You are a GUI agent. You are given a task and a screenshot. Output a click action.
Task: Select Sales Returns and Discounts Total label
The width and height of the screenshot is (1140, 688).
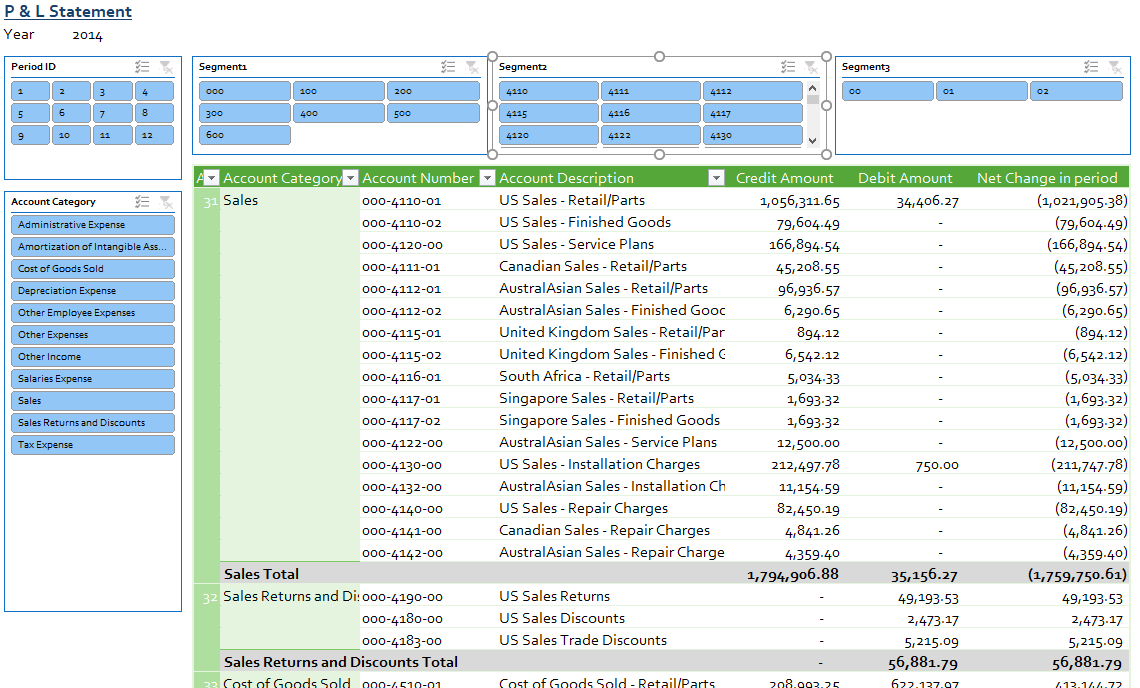(x=341, y=662)
